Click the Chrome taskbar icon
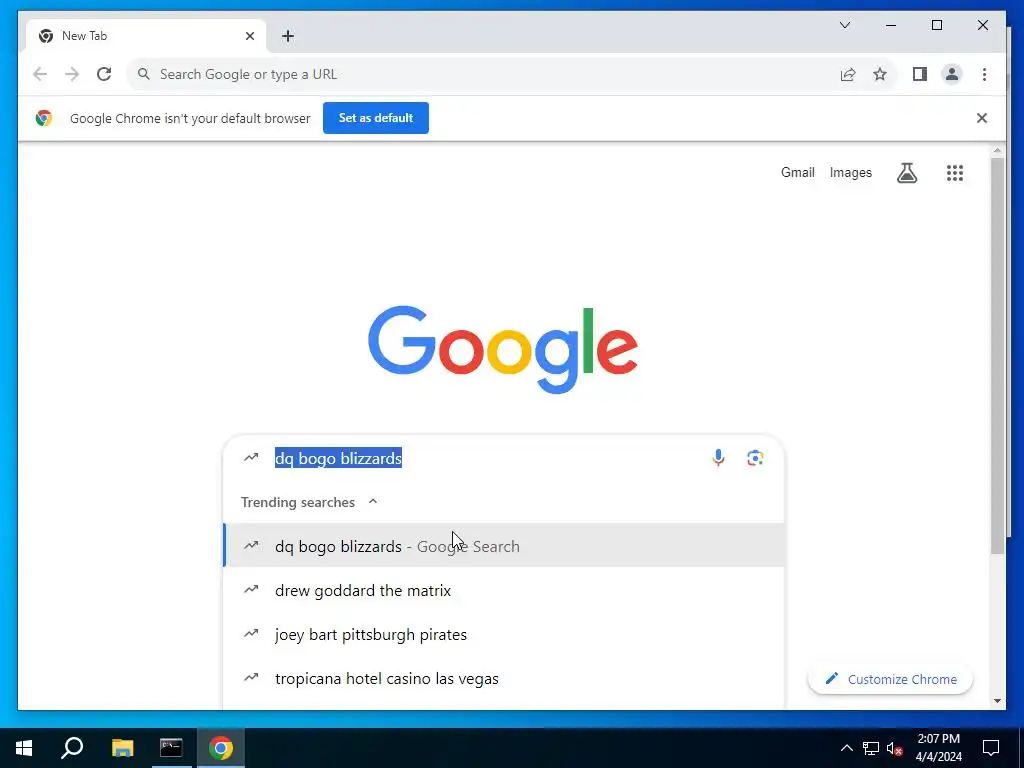This screenshot has width=1024, height=768. tap(221, 748)
